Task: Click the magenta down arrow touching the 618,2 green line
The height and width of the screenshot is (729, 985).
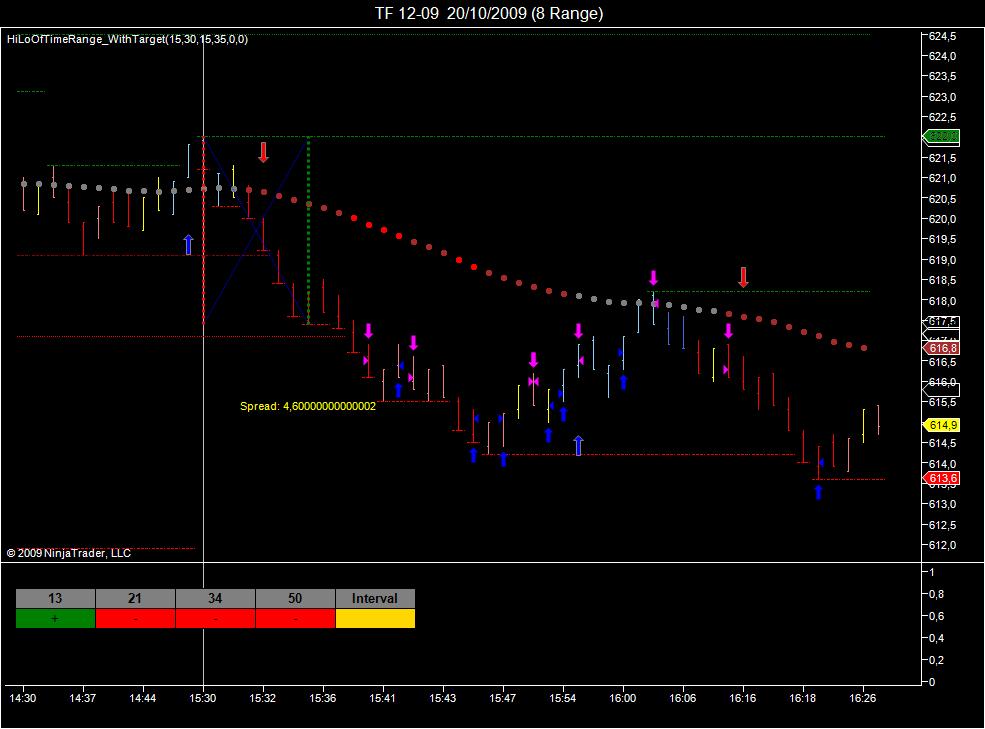Action: click(653, 278)
